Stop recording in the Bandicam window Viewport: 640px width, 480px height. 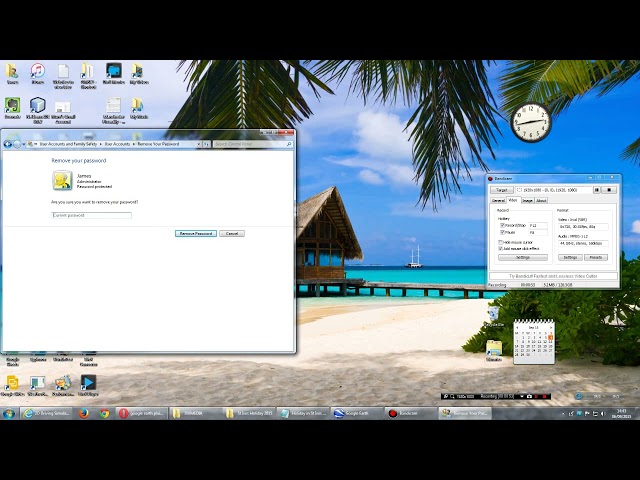609,190
